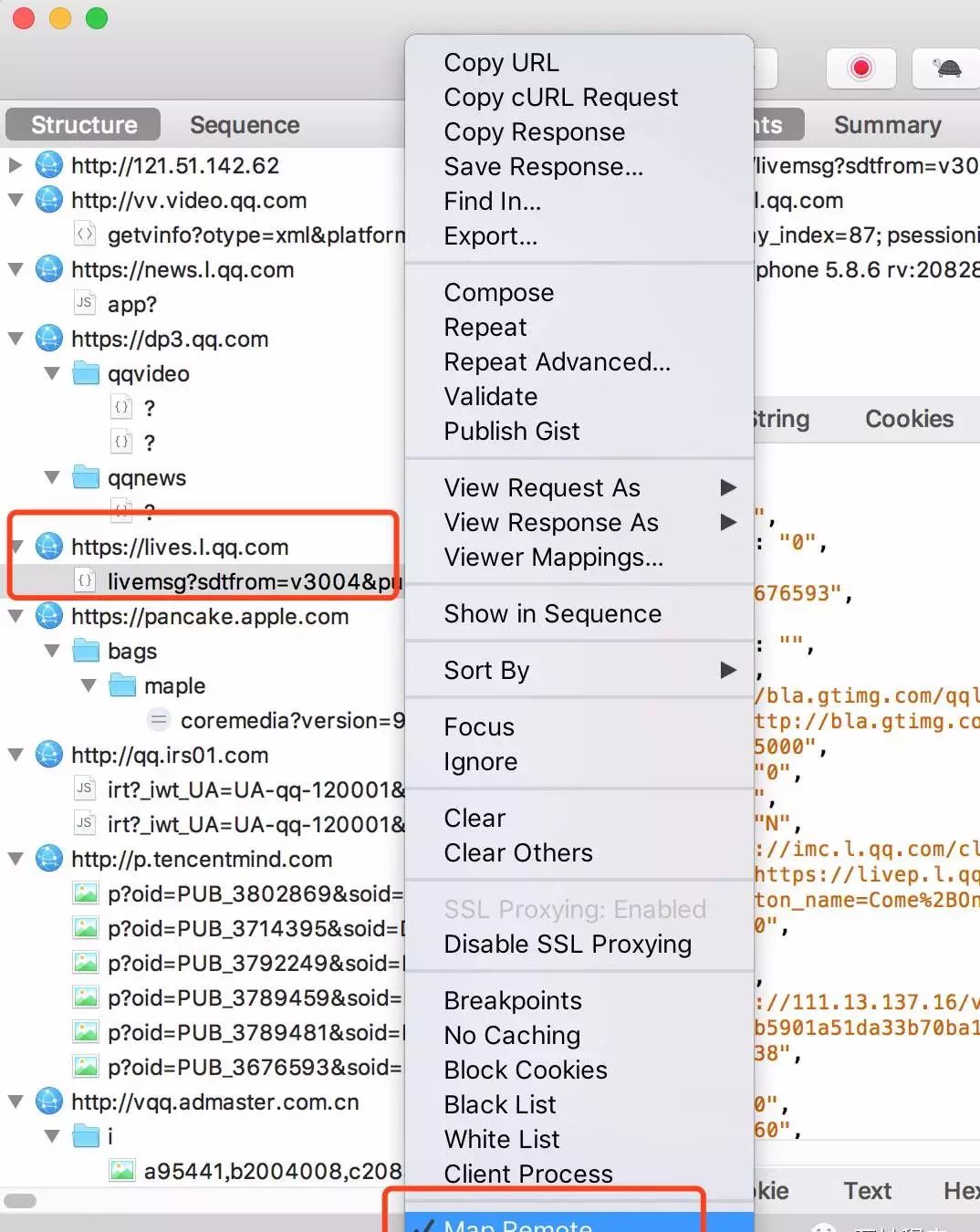
Task: Click the XML icon beside getvinfo?otype=xml
Action: [x=85, y=235]
